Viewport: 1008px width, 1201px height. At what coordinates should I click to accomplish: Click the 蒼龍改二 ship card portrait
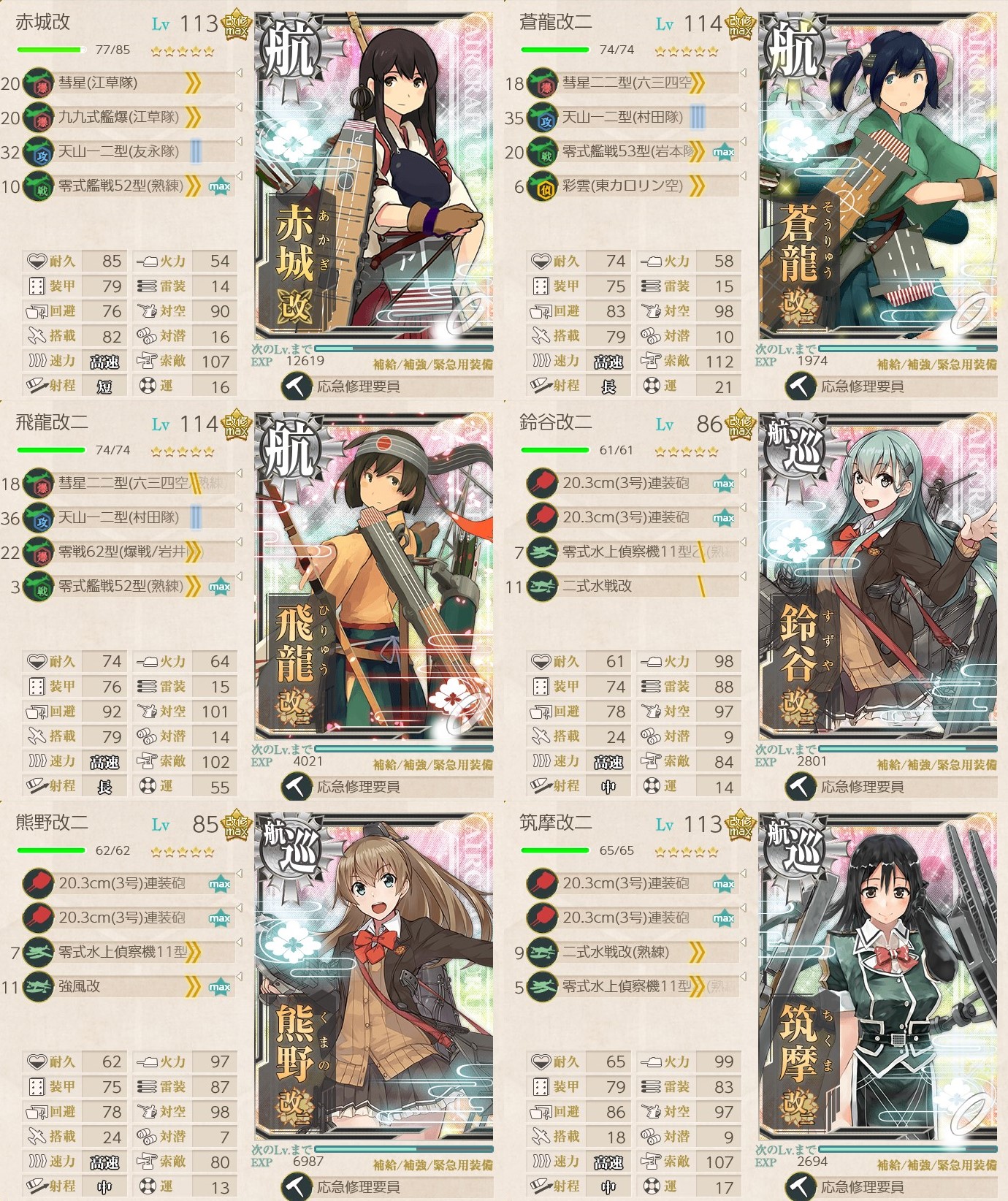click(878, 176)
